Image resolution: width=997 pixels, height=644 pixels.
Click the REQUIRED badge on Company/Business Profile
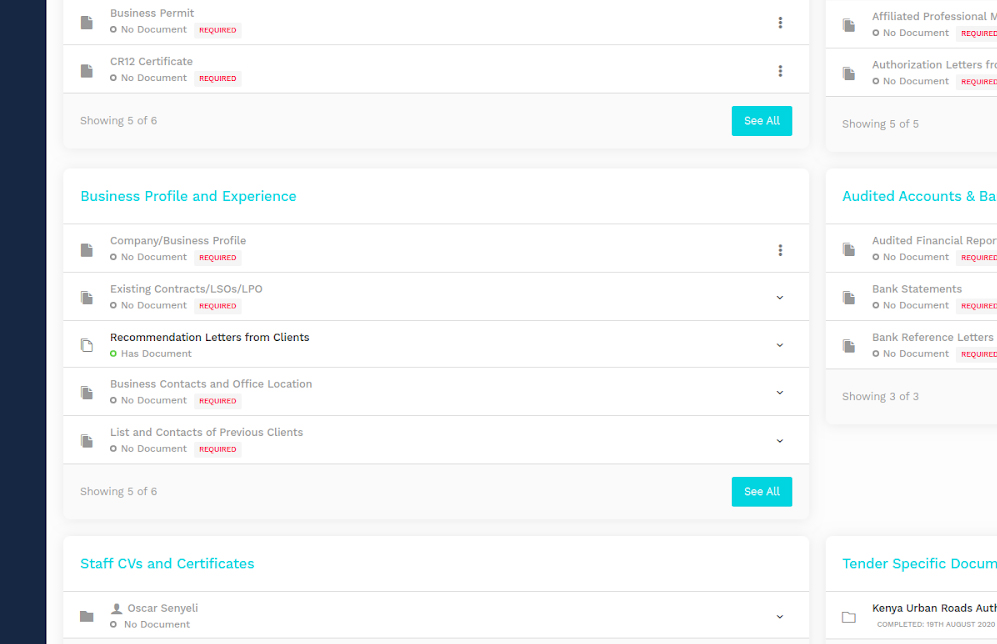coord(217,258)
